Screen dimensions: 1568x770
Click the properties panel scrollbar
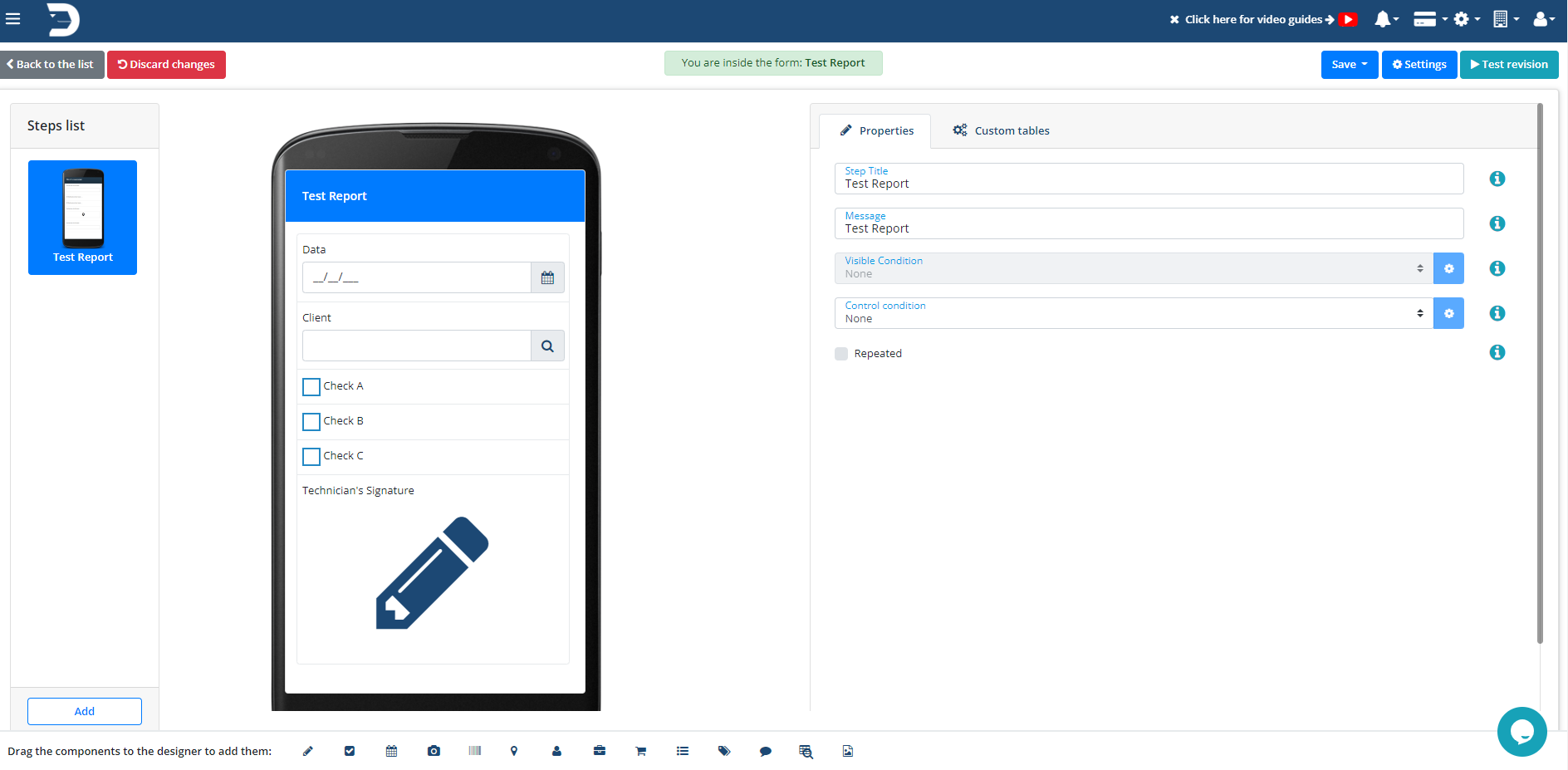[1540, 374]
